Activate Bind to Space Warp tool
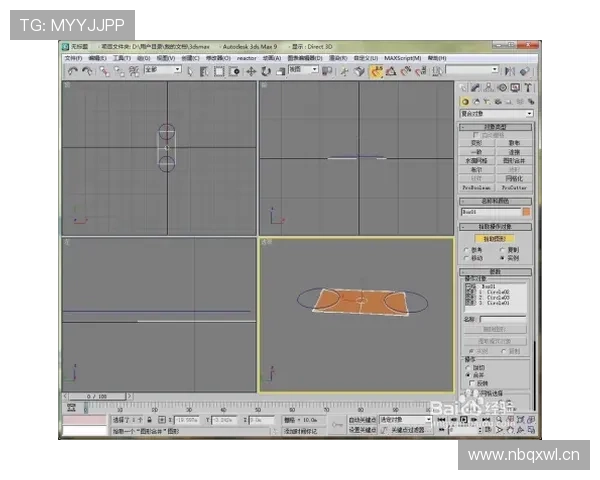600x480 pixels. pyautogui.click(x=134, y=71)
